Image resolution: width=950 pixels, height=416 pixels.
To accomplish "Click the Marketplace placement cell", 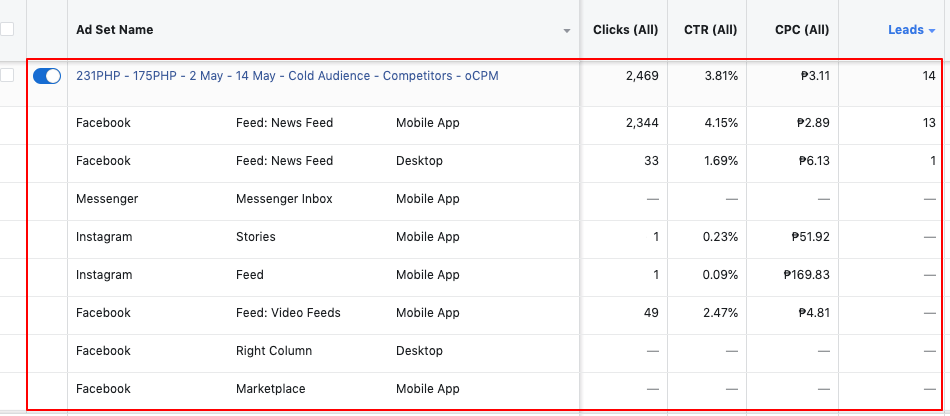I will tap(271, 389).
